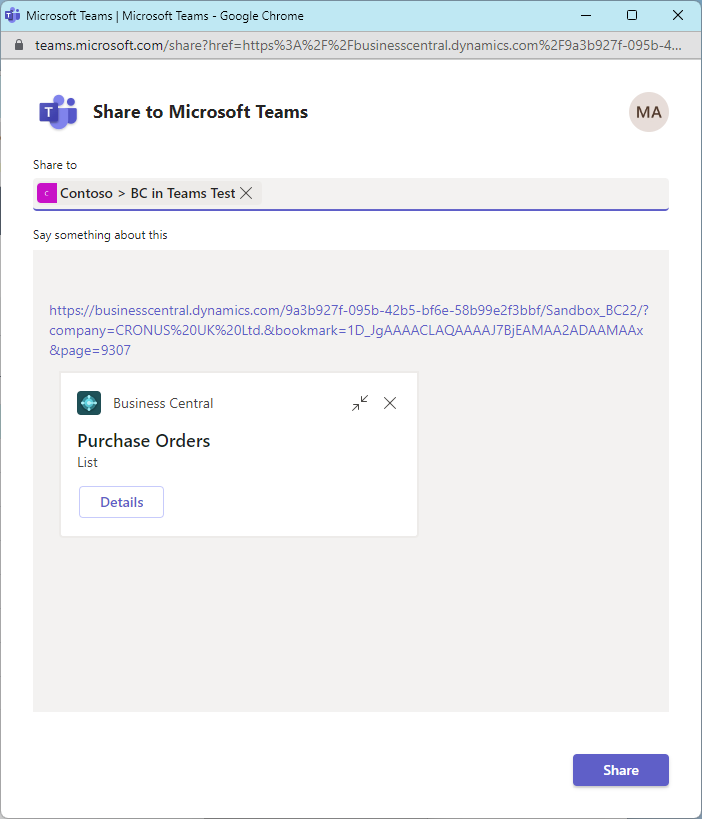This screenshot has height=819, width=702.
Task: Click the Chrome address bar URL
Action: pyautogui.click(x=358, y=45)
